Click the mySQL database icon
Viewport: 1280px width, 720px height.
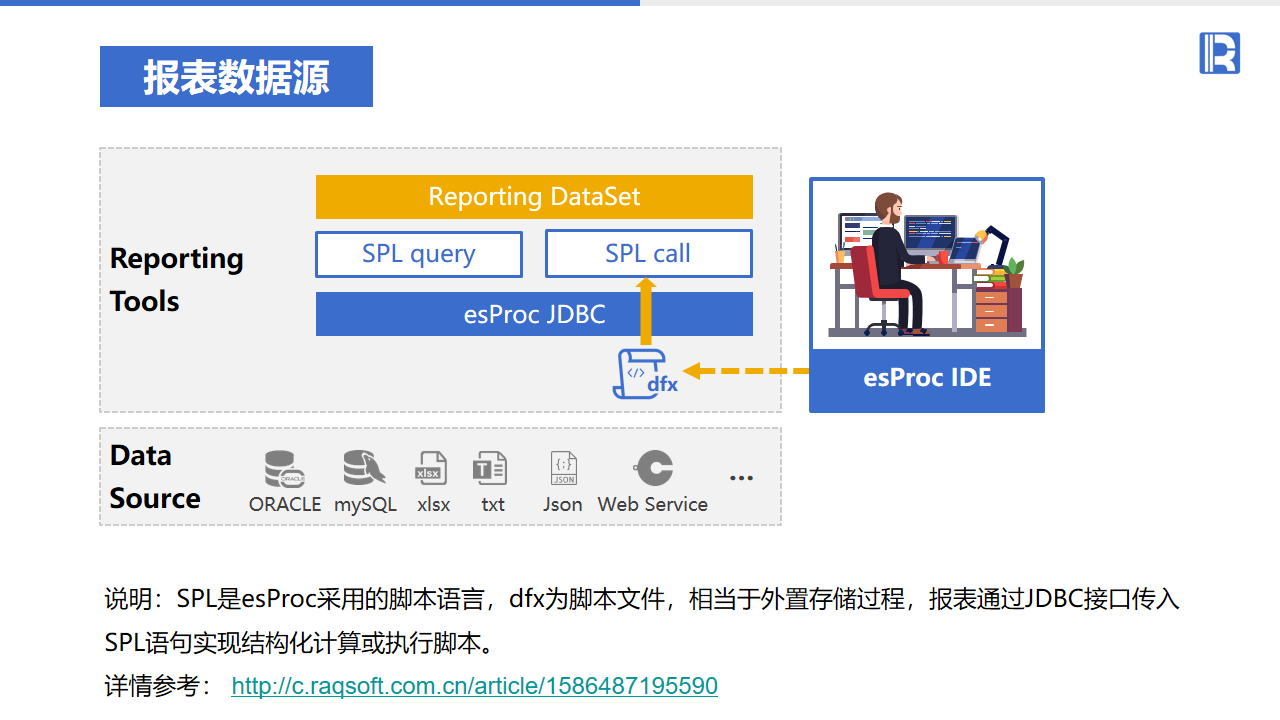[364, 468]
